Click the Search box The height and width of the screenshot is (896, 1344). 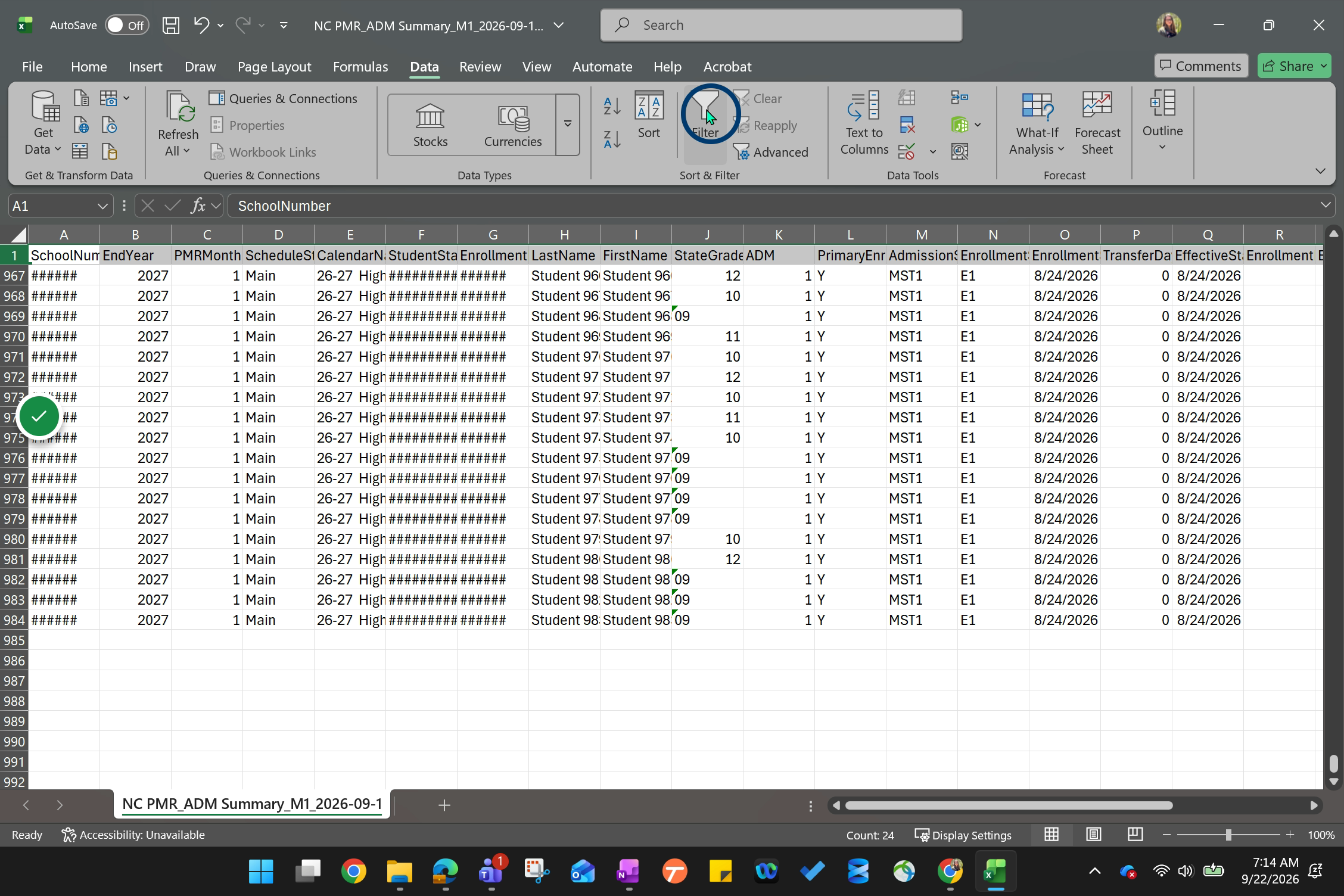(x=781, y=25)
